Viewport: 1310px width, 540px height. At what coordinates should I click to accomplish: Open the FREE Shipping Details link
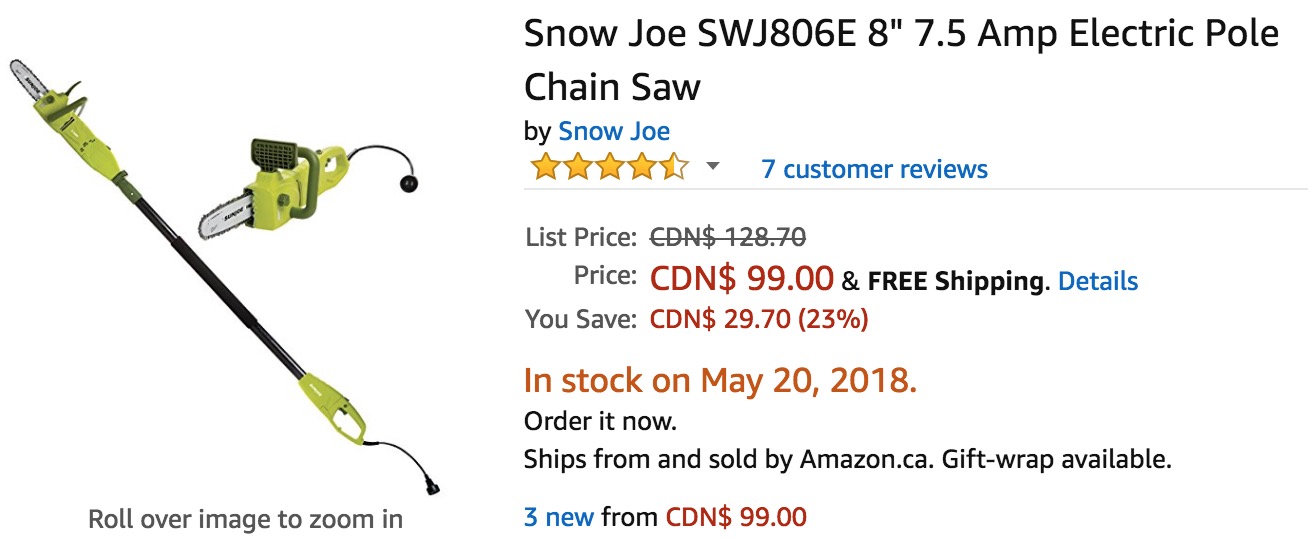click(1097, 281)
